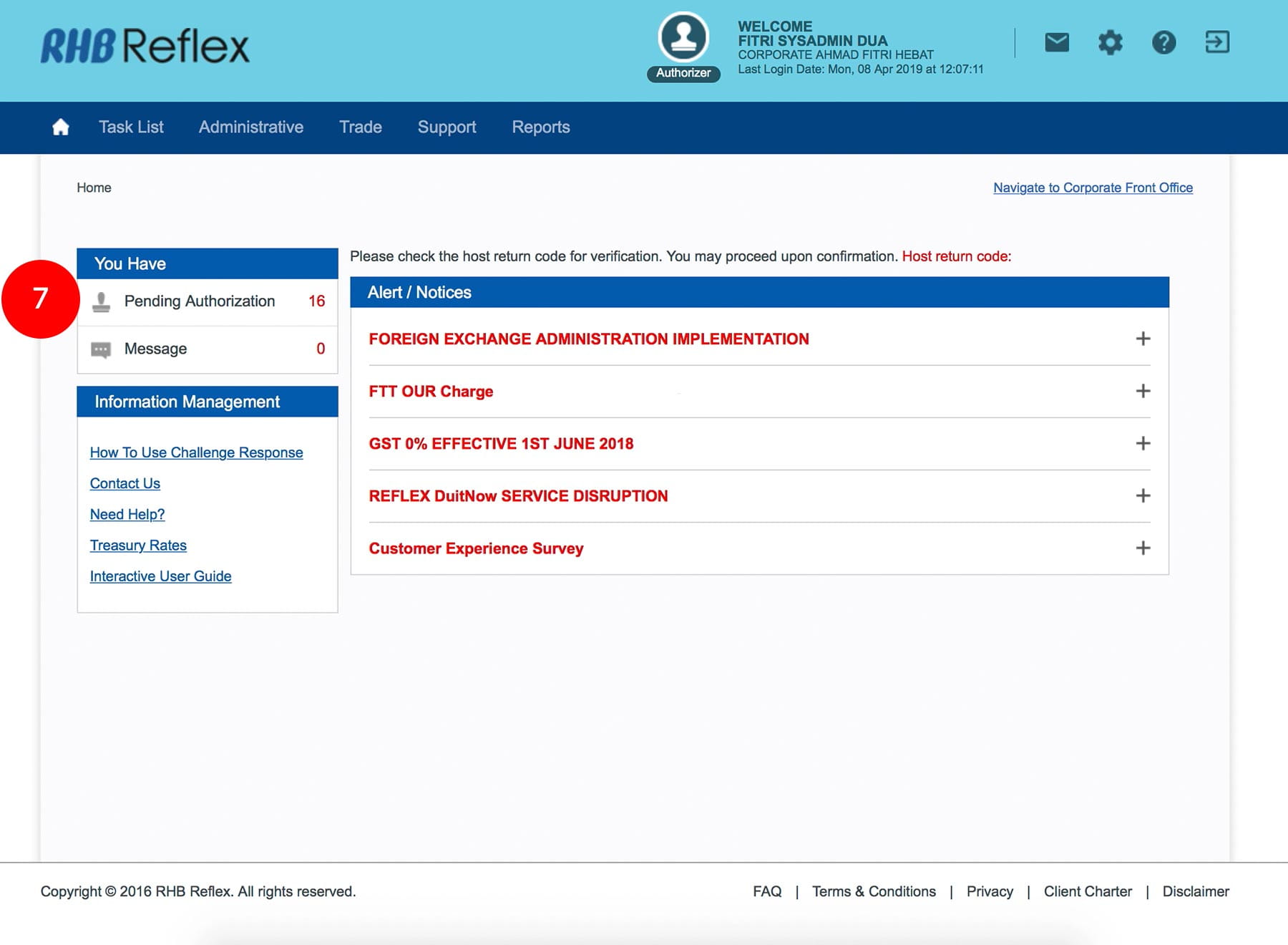Viewport: 1288px width, 945px height.
Task: Expand the FTT OUR Charge notice
Action: point(1143,391)
